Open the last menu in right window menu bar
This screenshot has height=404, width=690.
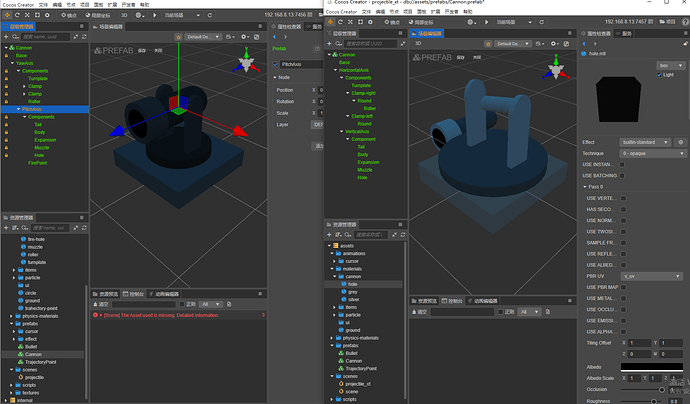click(x=468, y=11)
